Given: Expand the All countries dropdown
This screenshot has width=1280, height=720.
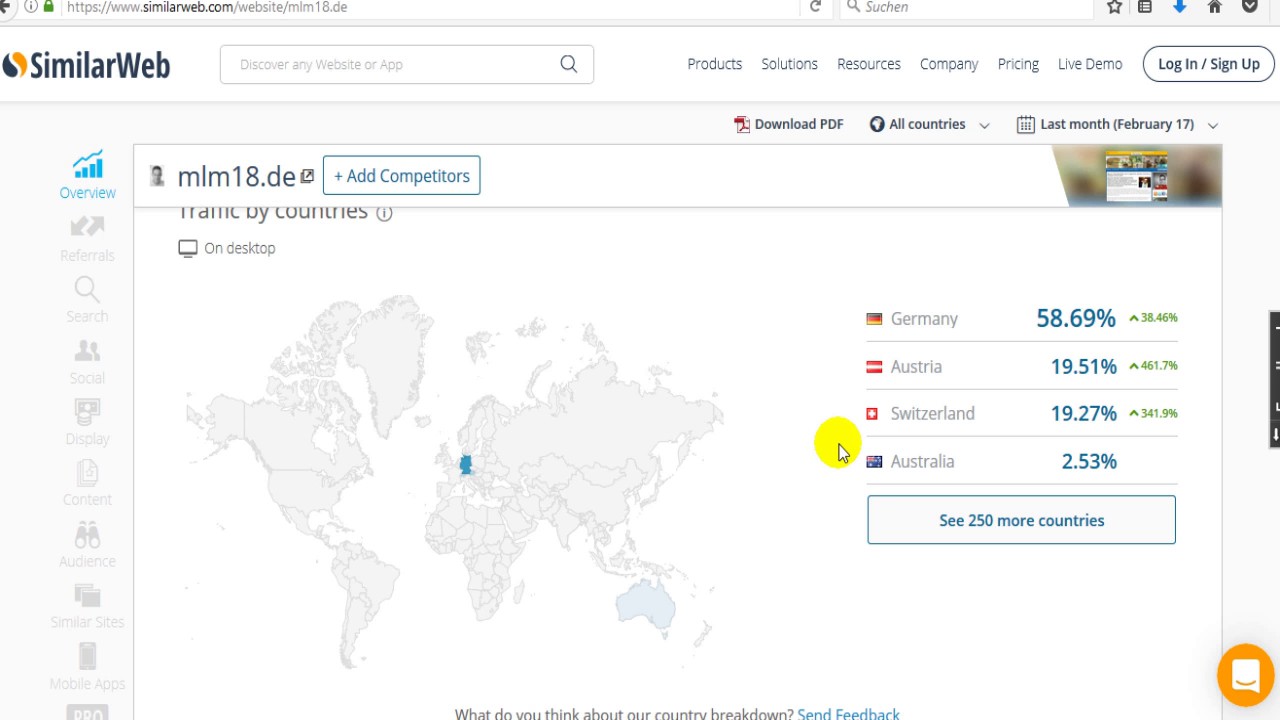Looking at the screenshot, I should click(x=929, y=124).
